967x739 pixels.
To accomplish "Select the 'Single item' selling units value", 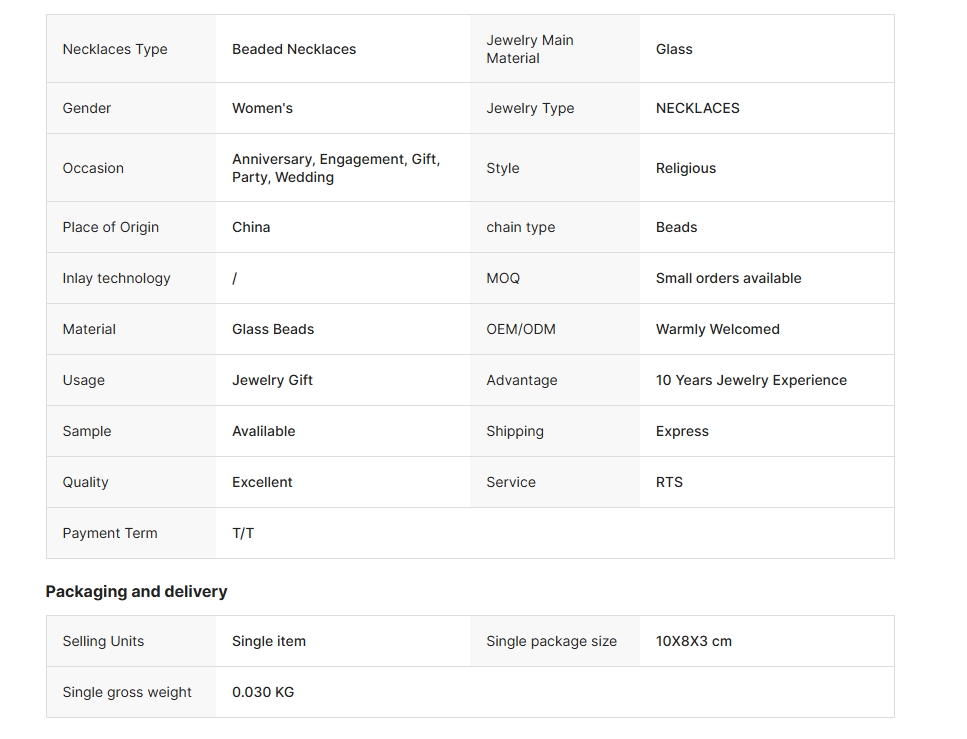I will point(269,641).
